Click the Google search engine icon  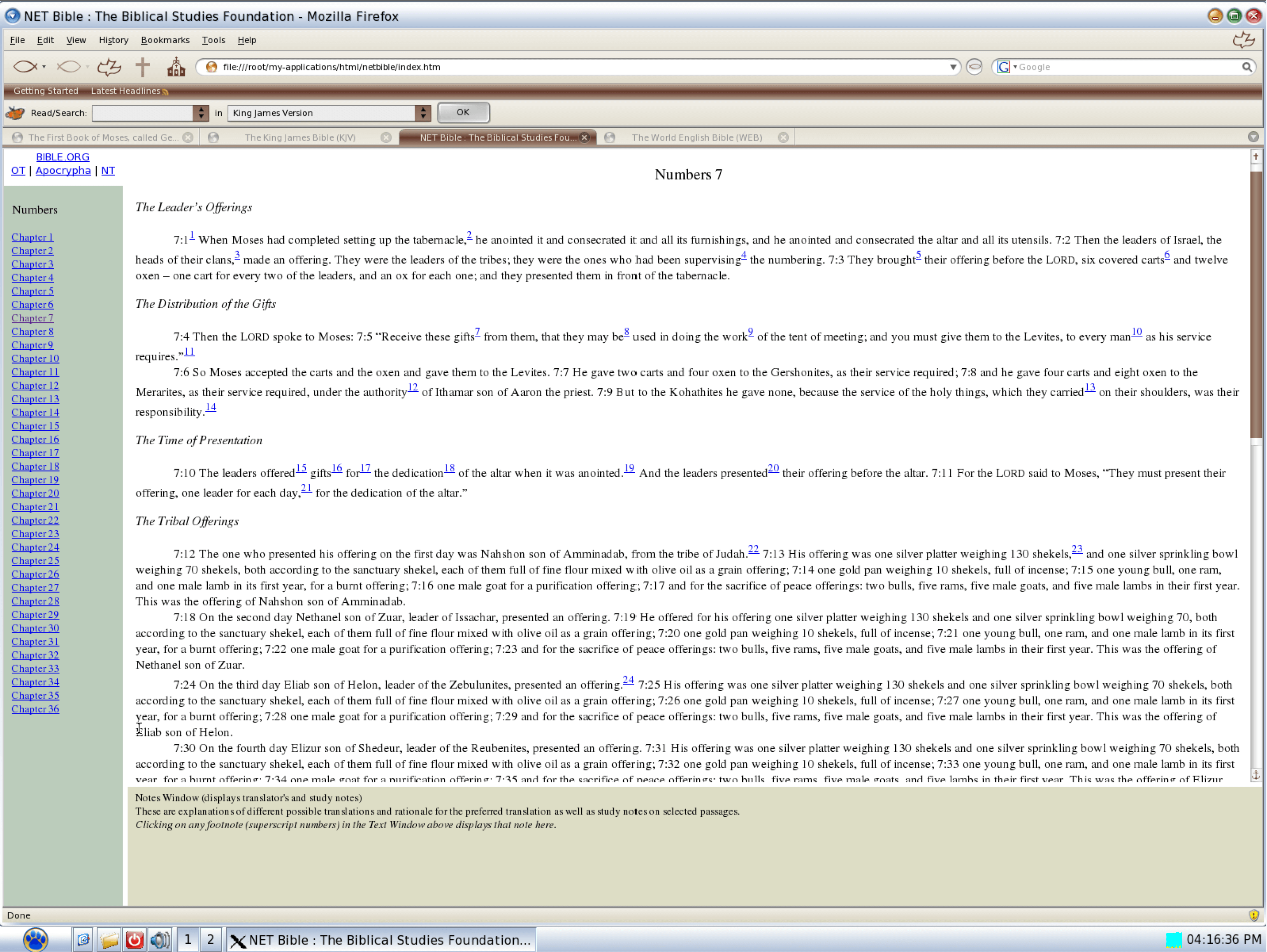pyautogui.click(x=1003, y=67)
